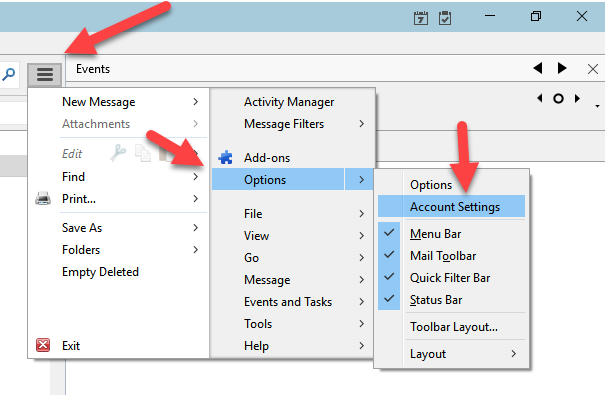Click the Add-ons puzzle piece icon
The width and height of the screenshot is (605, 395).
coord(225,157)
